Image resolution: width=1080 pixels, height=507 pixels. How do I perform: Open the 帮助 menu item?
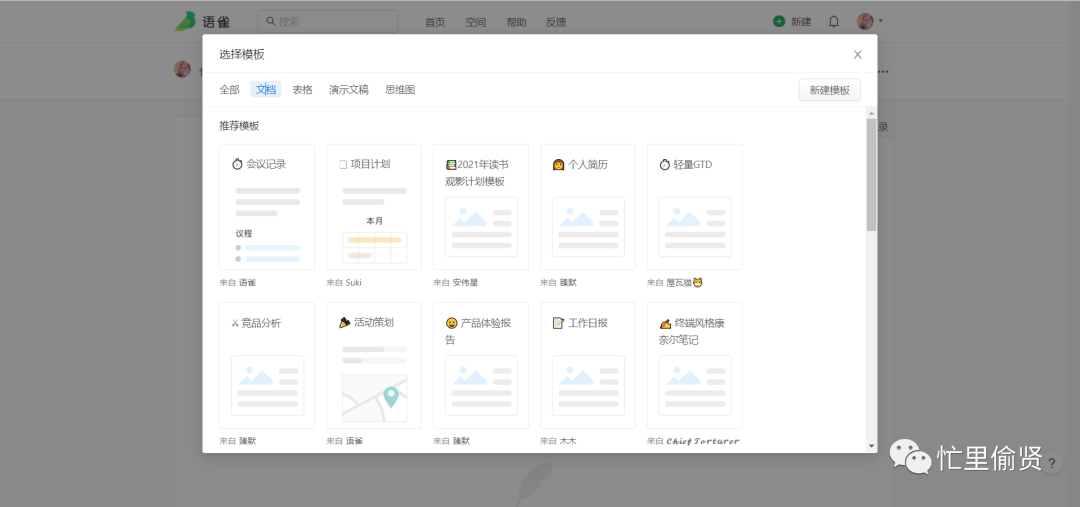(x=516, y=22)
